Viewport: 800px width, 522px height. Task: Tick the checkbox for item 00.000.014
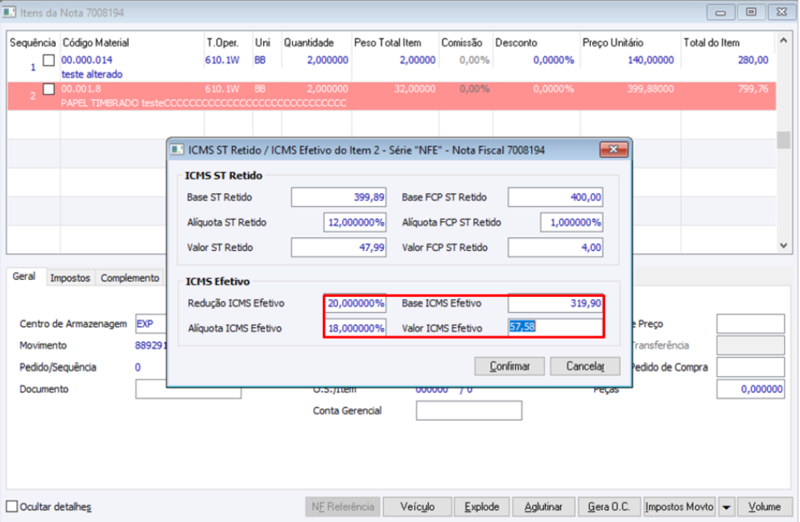(x=48, y=60)
